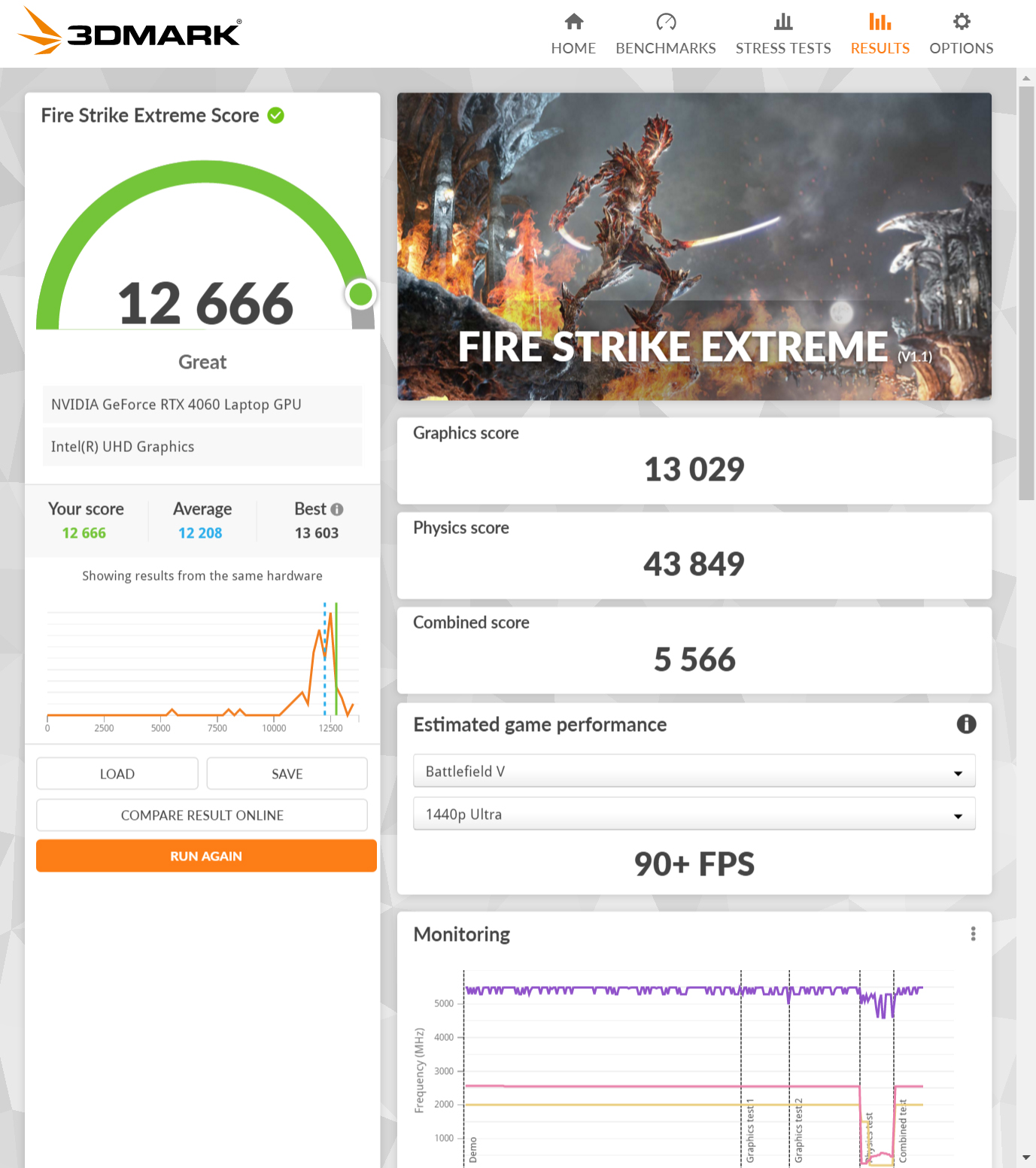1036x1168 pixels.
Task: Click the LOAD button
Action: click(x=117, y=774)
